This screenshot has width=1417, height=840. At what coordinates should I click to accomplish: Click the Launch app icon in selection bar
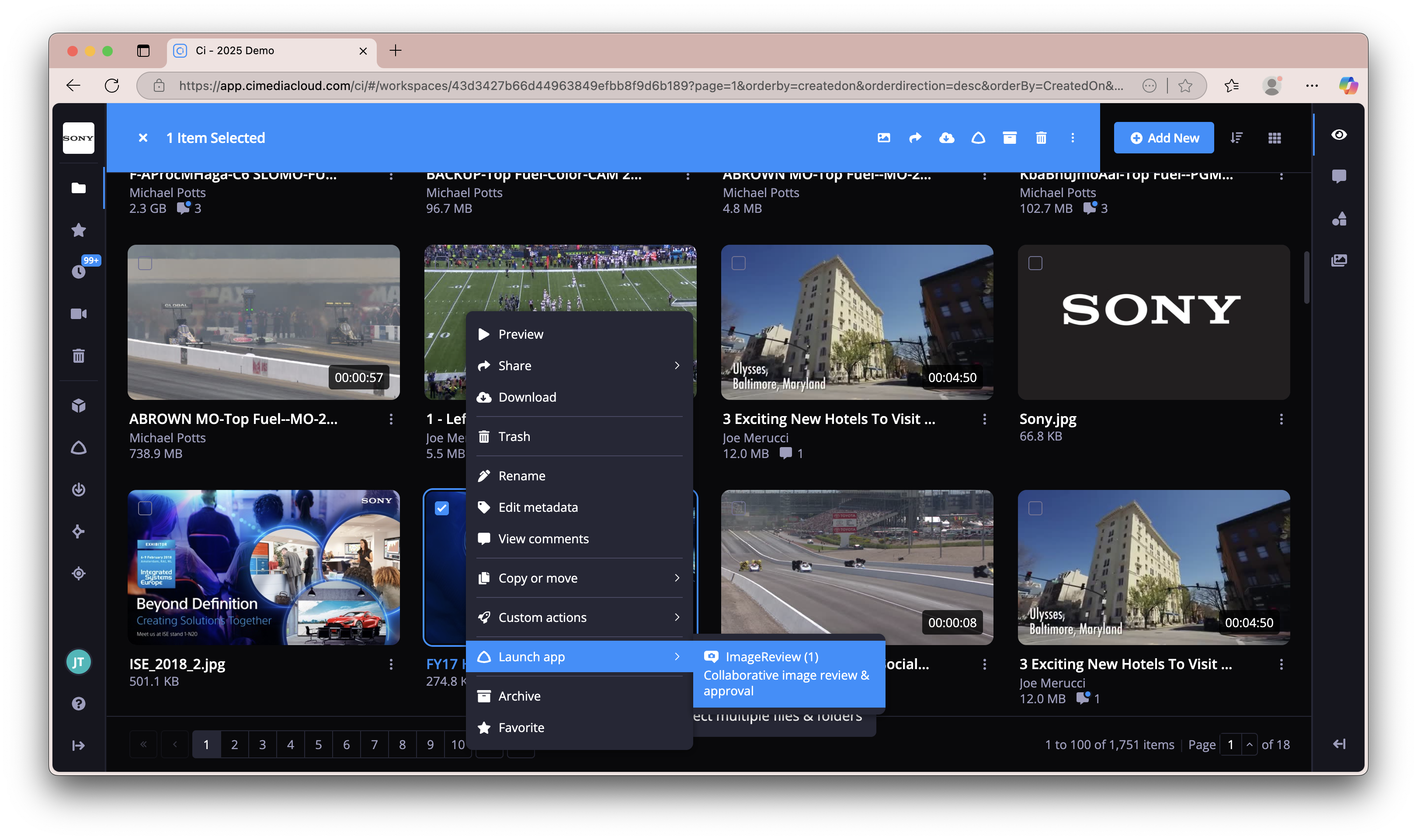click(979, 138)
